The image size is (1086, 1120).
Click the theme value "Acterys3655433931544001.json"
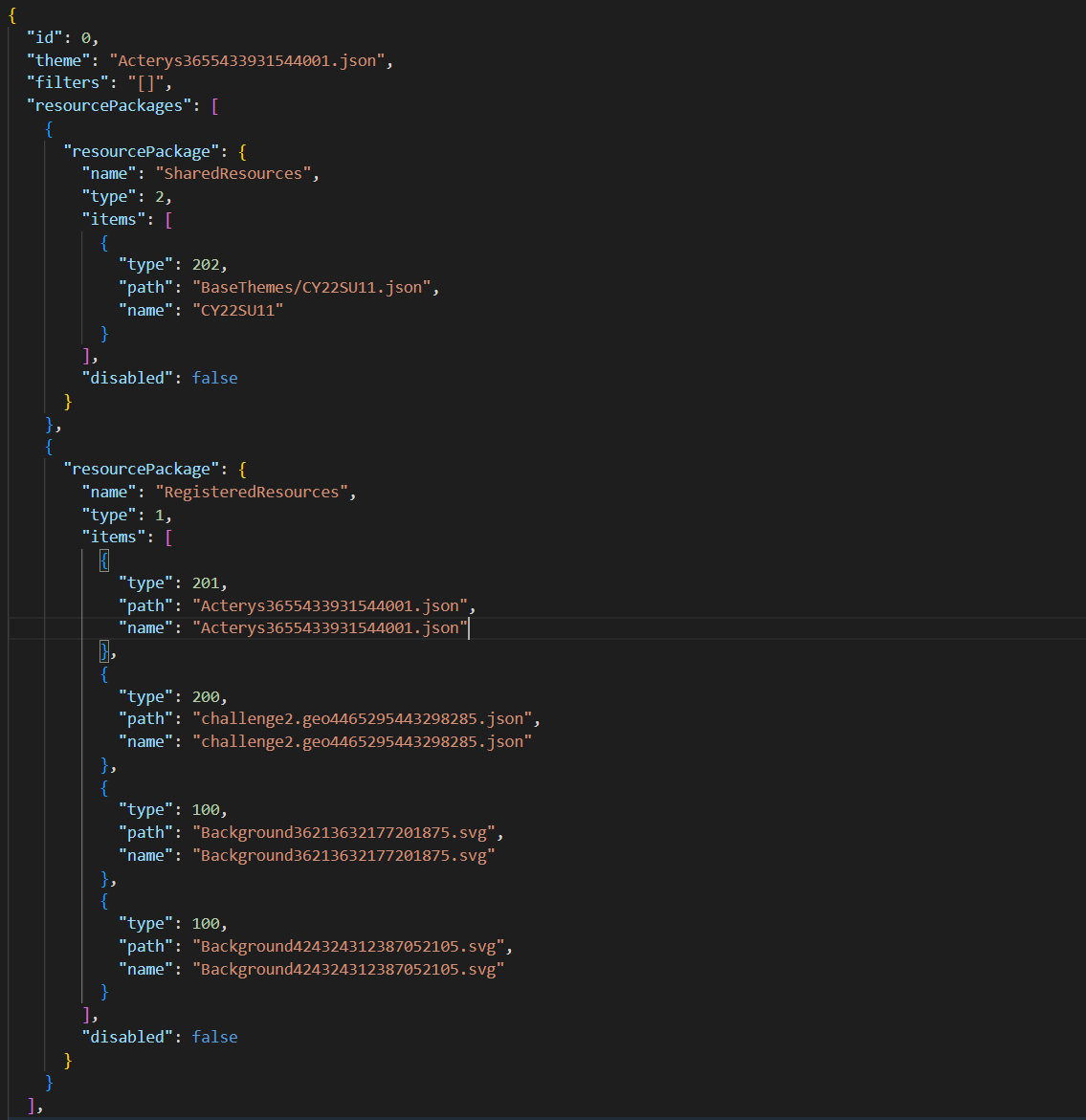(247, 60)
